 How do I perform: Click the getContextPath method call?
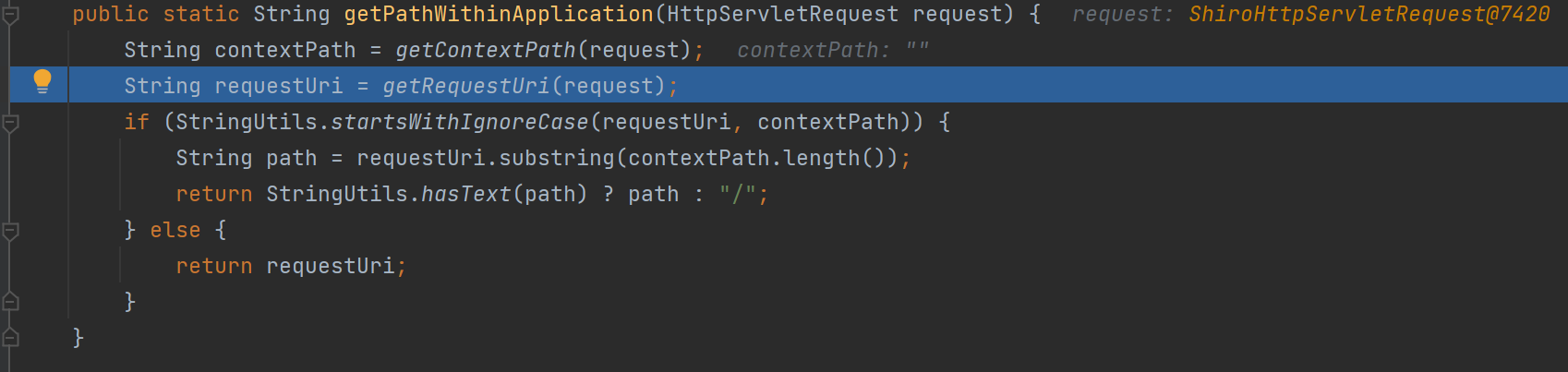485,51
